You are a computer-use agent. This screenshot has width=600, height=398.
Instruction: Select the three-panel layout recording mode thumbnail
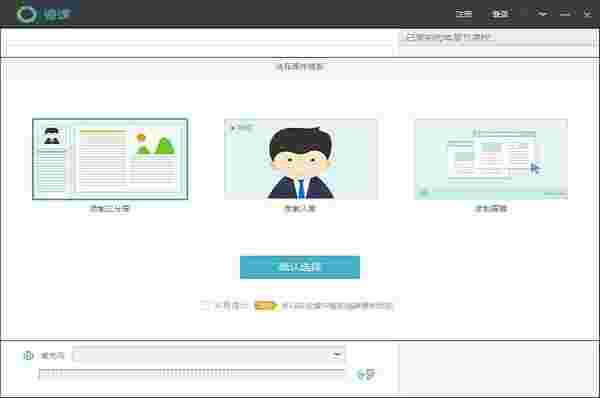(110, 159)
